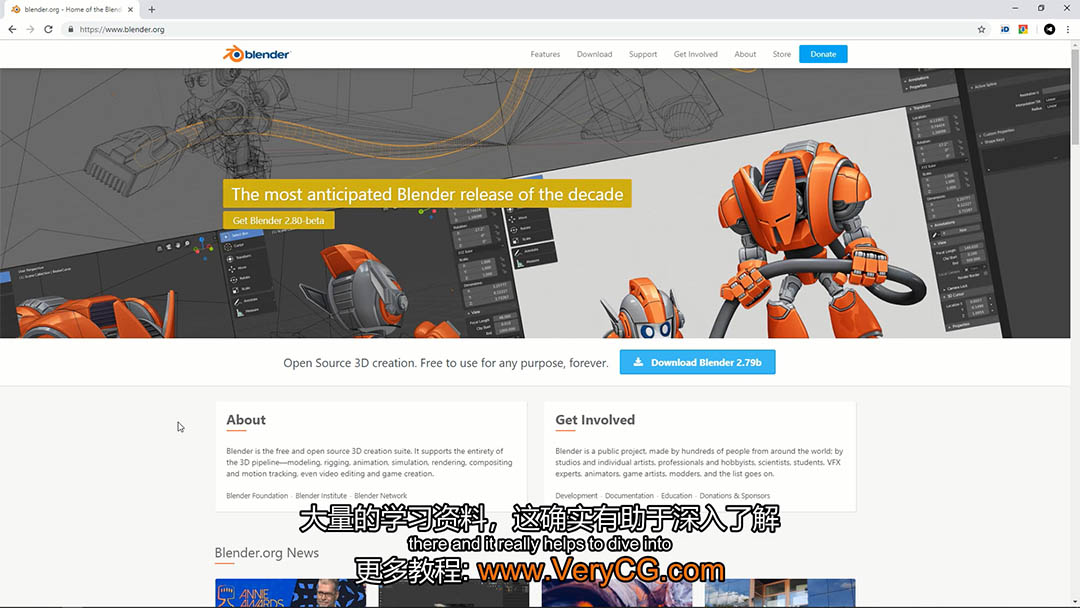Screen dimensions: 1080x608
Task: Open the Store menu item
Action: 782,54
